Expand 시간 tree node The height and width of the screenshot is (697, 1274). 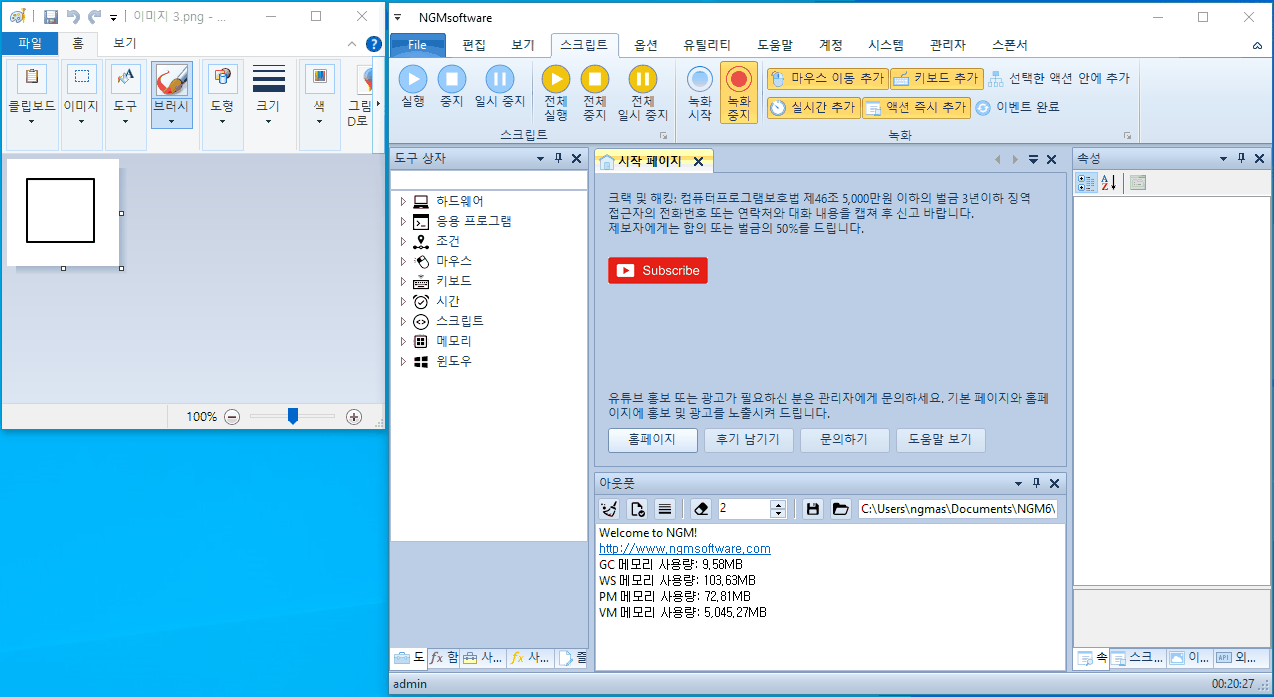click(x=403, y=301)
